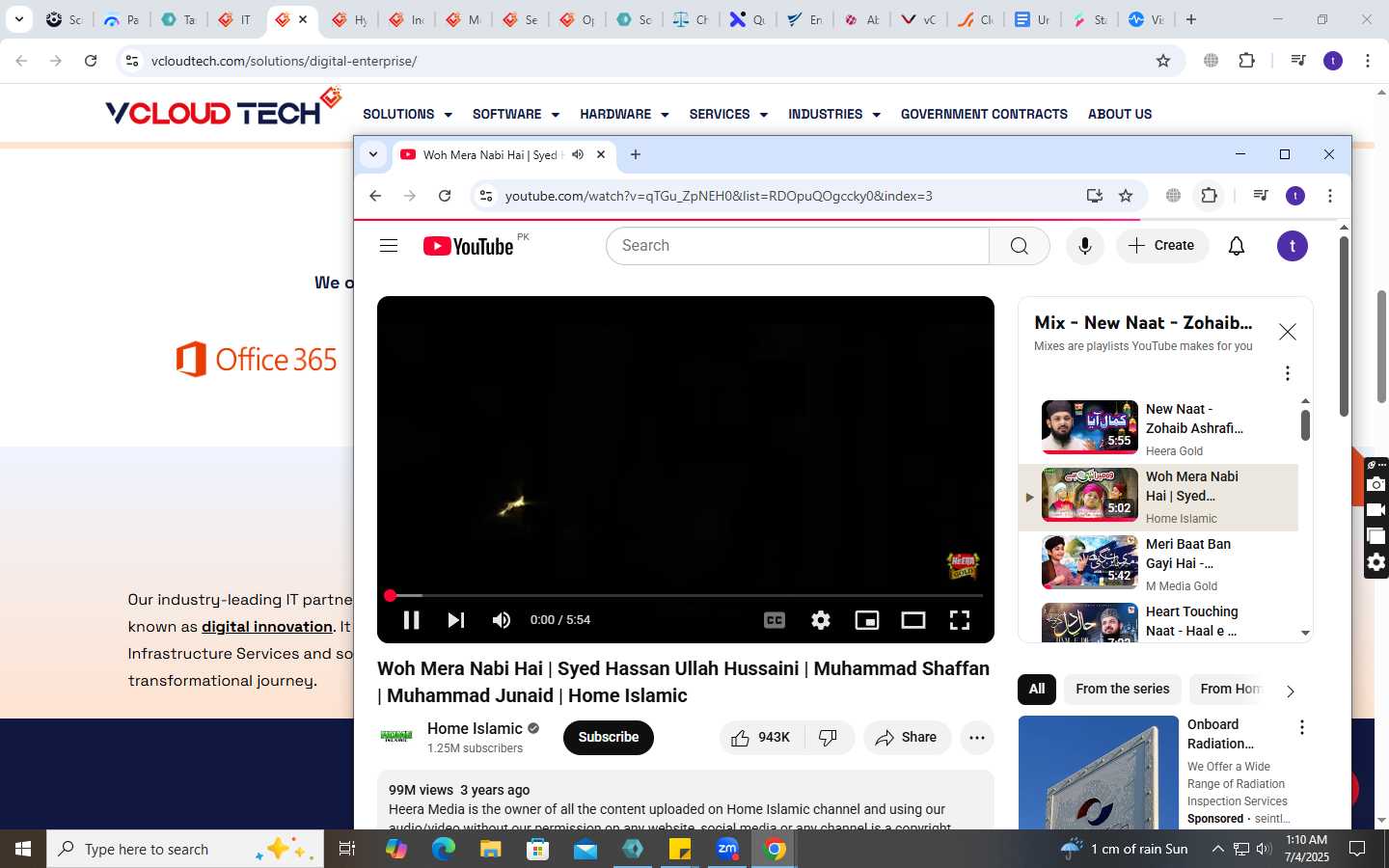Open video player settings gear

(821, 620)
